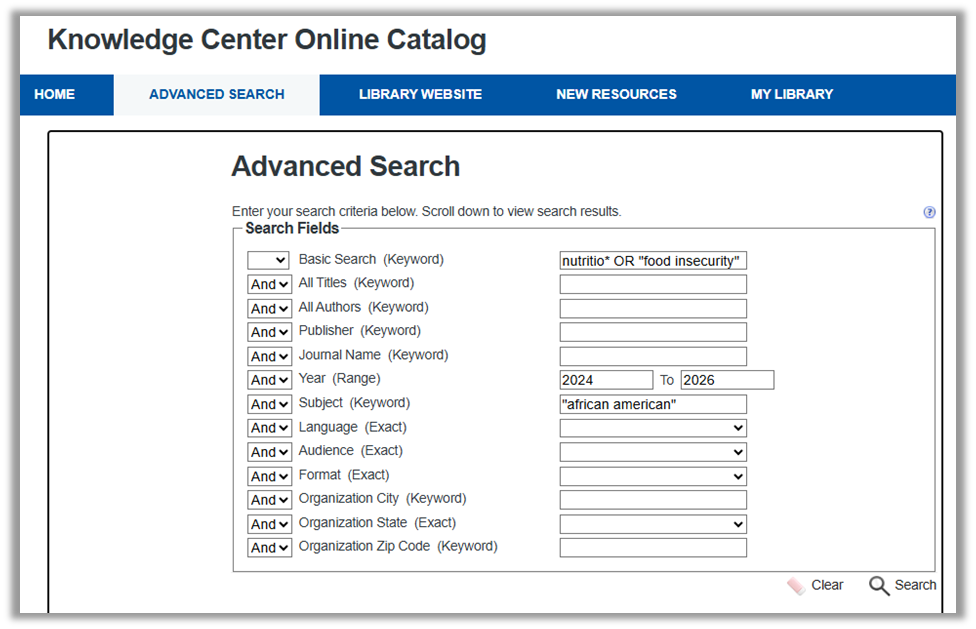Screen dimensions: 976x629
Task: Change the And operator for All Titles
Action: point(269,284)
